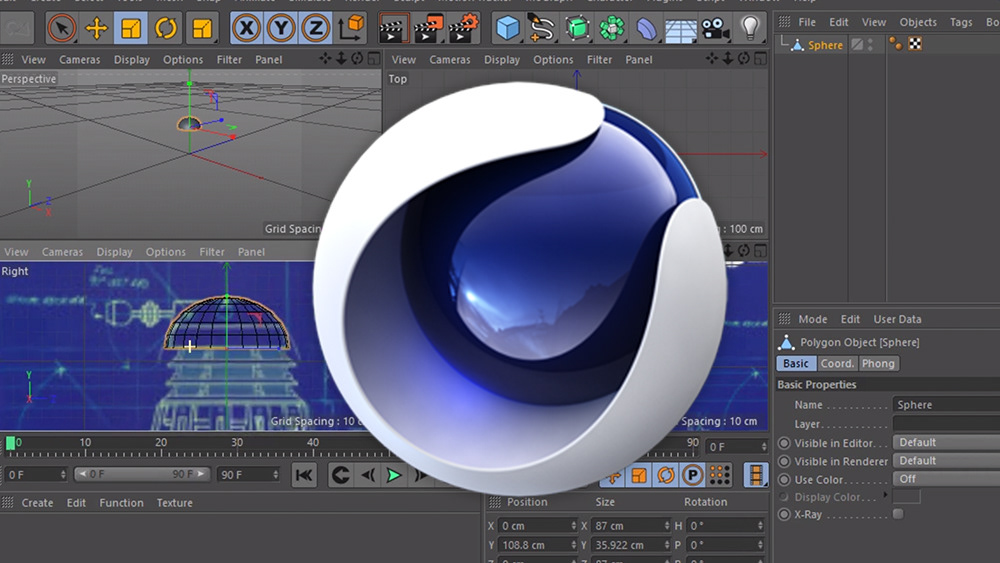Play animation forward
The image size is (1000, 563).
394,475
